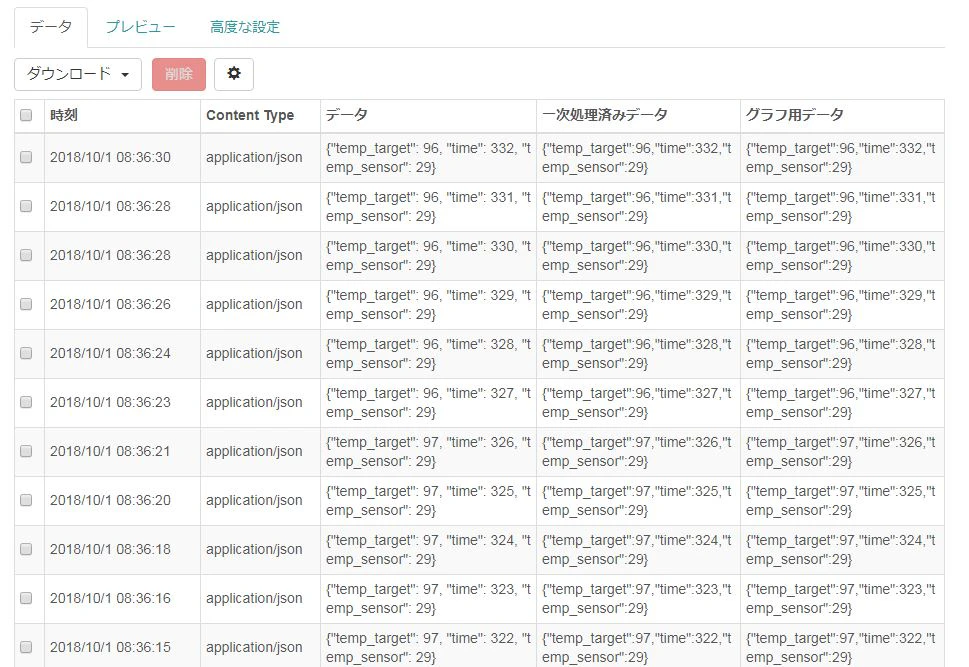Screen dimensions: 969x667
Task: Click the timestamp 2018/10/1 08:36:18
Action: pos(110,550)
